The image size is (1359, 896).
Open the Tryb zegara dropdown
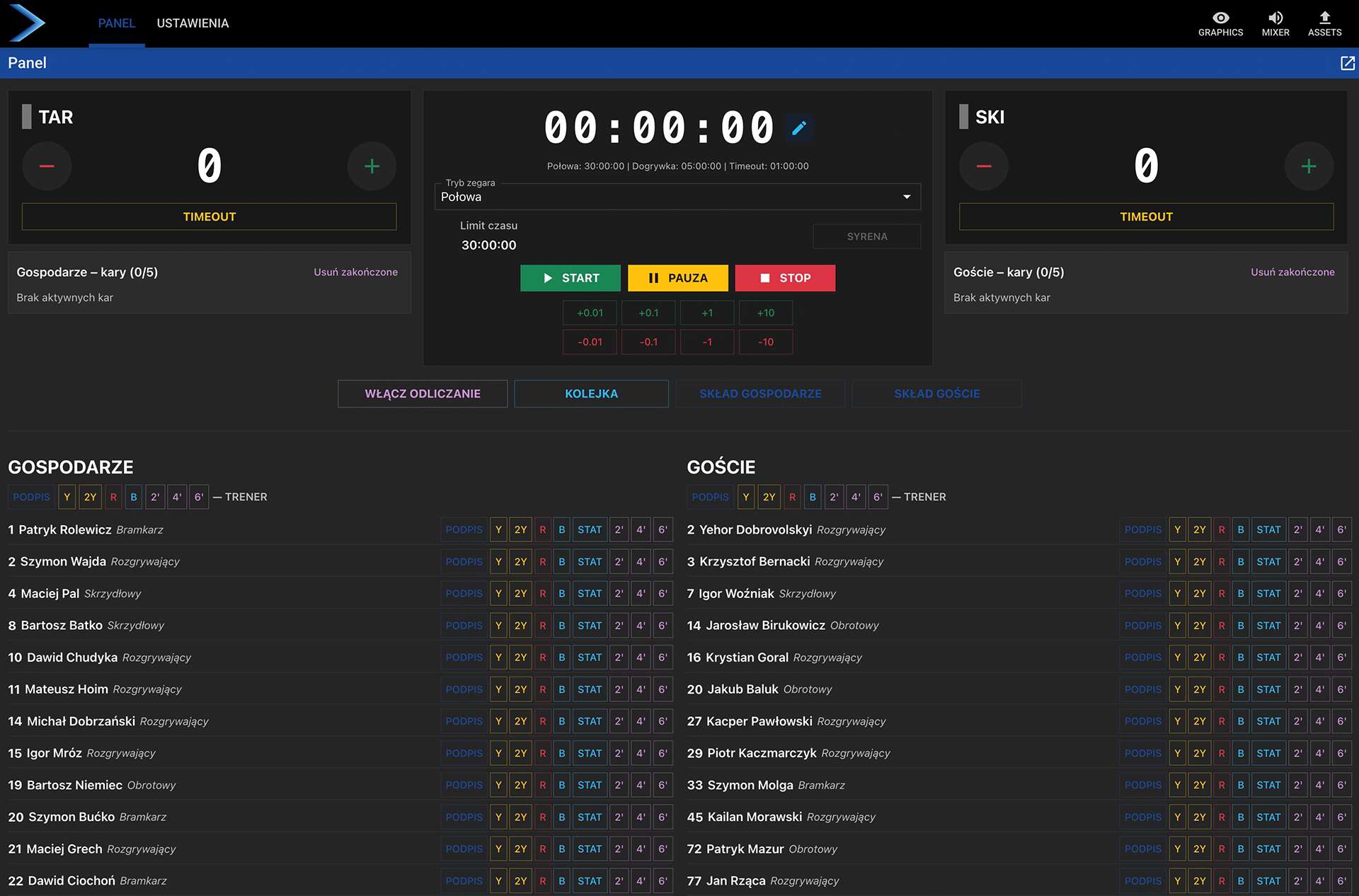[677, 197]
